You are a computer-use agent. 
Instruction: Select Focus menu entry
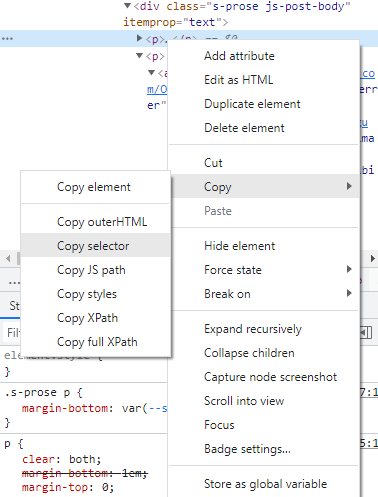[219, 425]
